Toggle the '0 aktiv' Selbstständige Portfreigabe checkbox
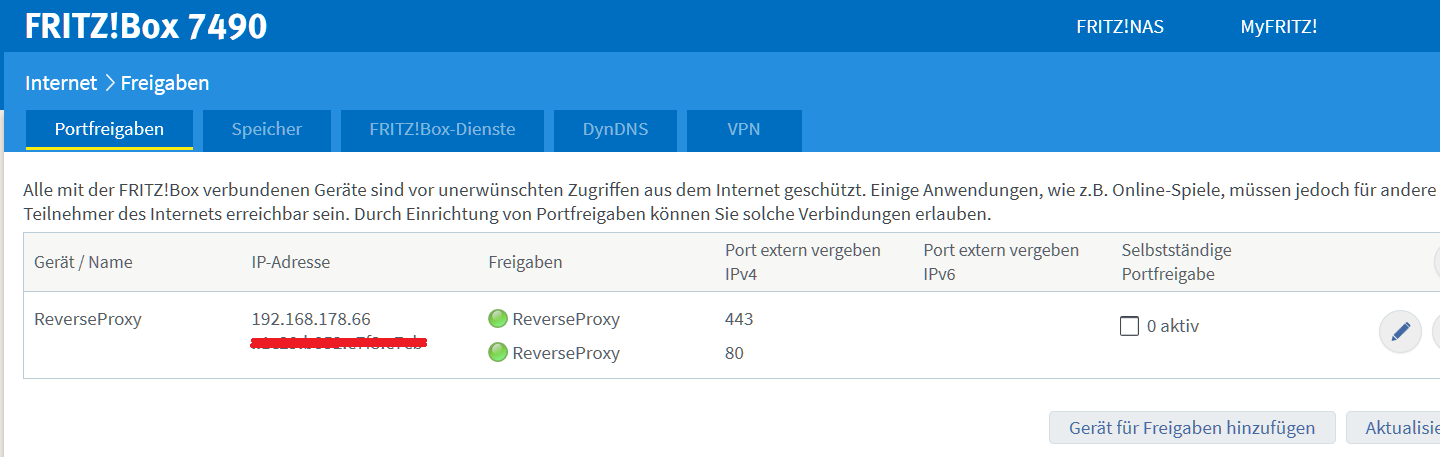The width and height of the screenshot is (1440, 466). coord(1130,326)
